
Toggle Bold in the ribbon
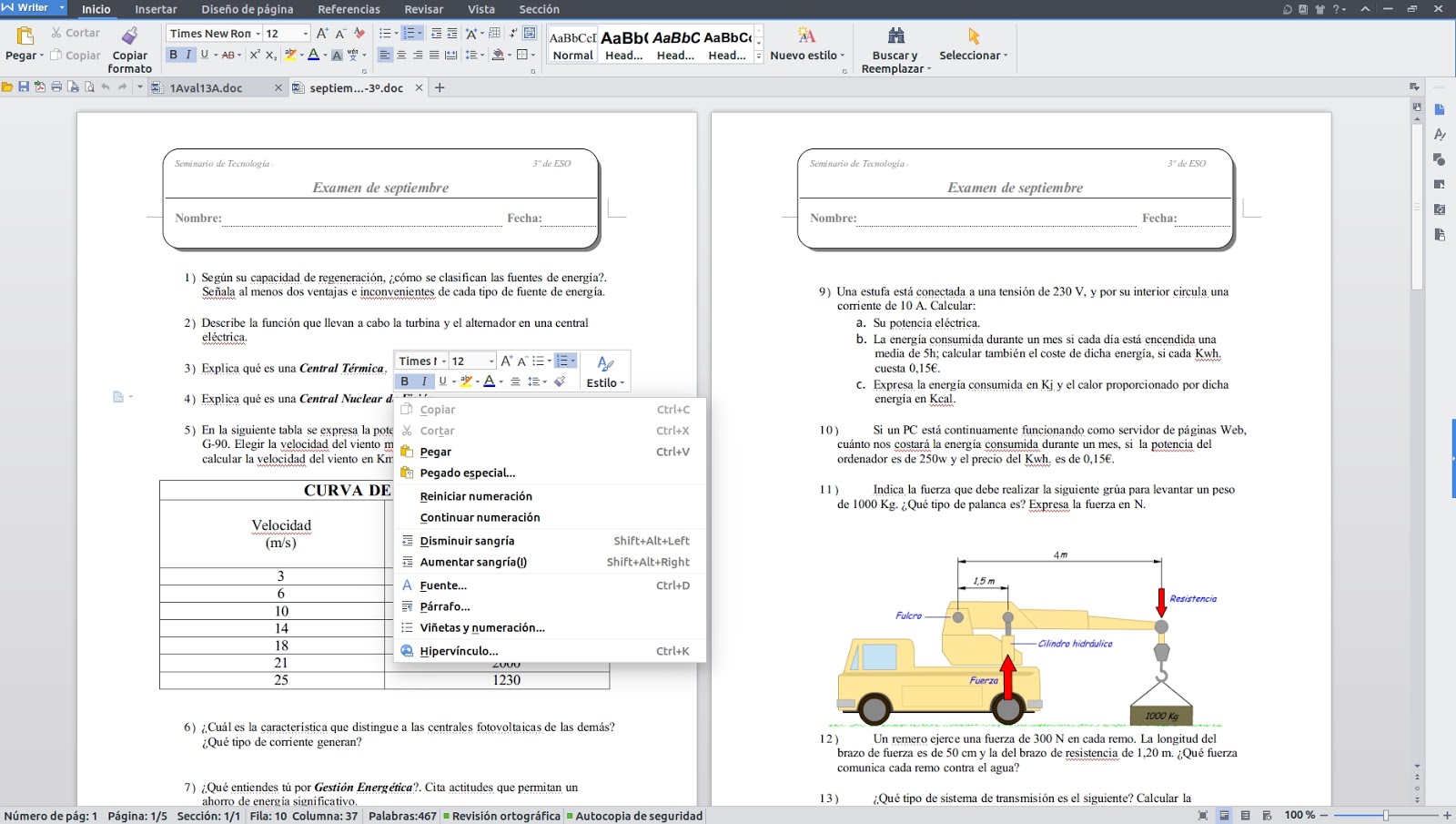tap(173, 55)
